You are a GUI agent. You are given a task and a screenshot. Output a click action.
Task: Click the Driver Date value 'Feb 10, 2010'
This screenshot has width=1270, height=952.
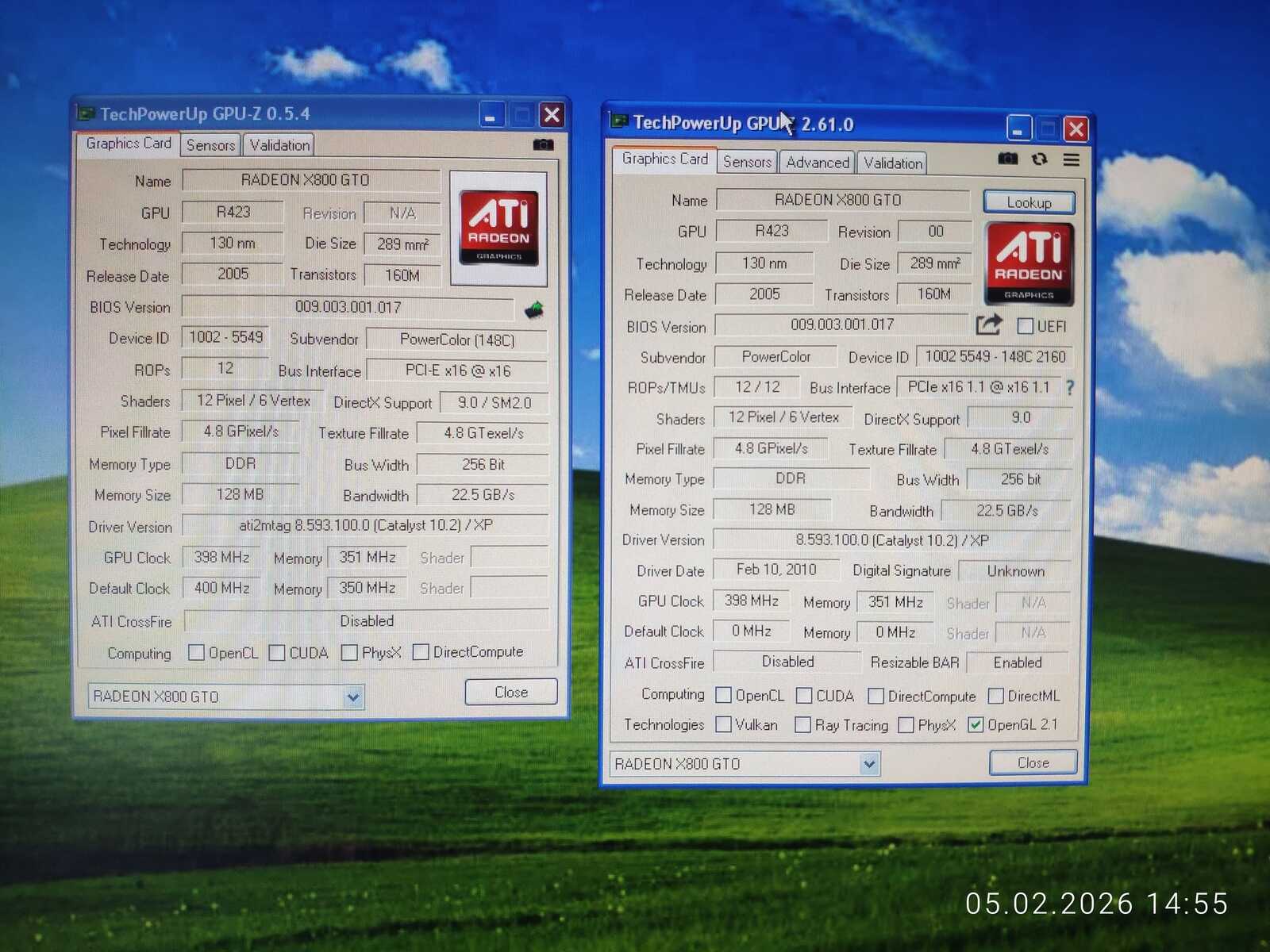[776, 570]
